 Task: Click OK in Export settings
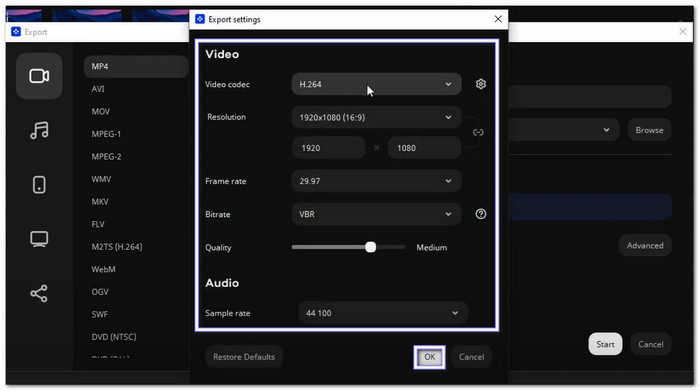(429, 357)
